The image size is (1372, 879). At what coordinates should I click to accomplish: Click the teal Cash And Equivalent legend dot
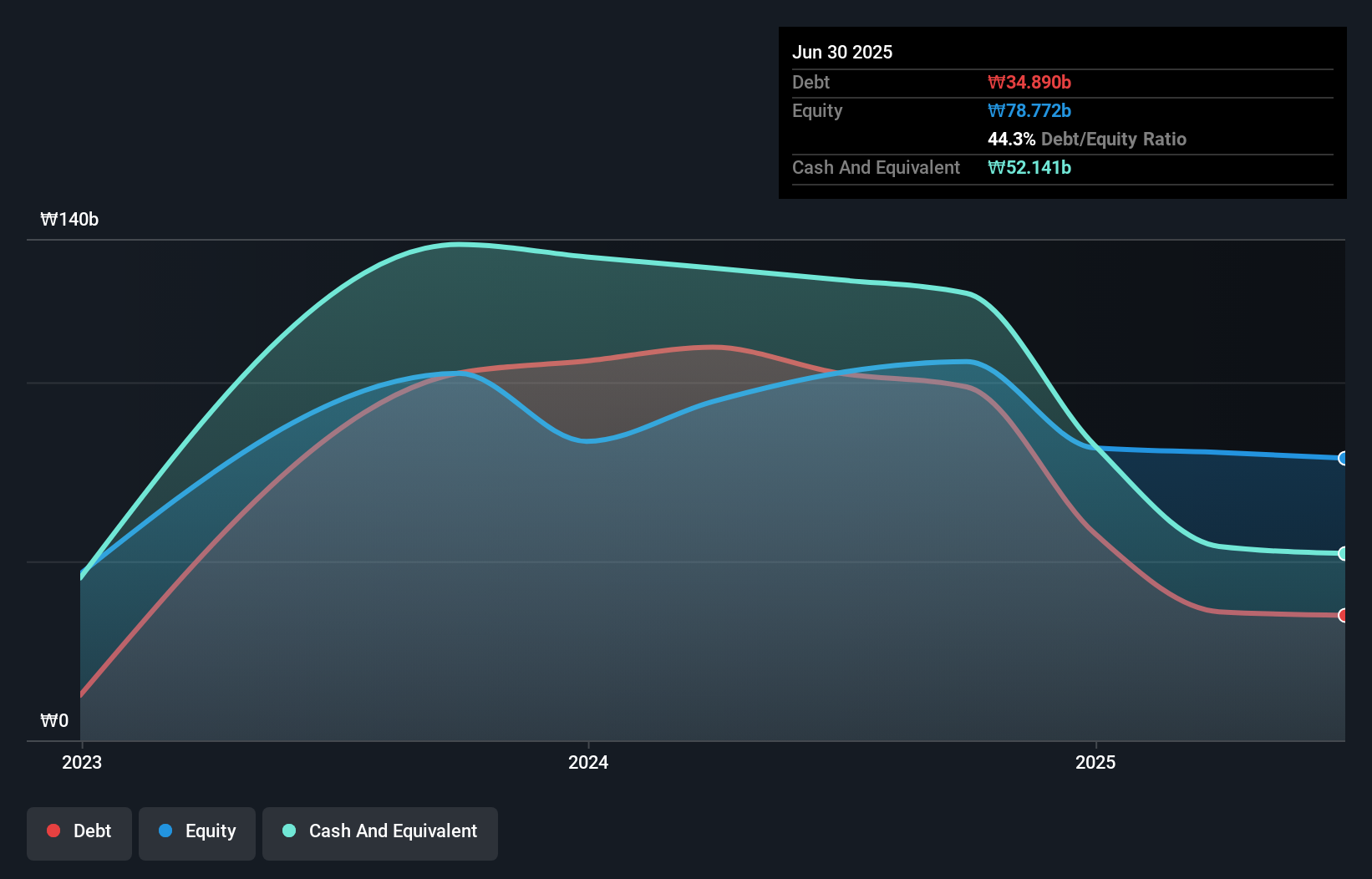pos(287,831)
